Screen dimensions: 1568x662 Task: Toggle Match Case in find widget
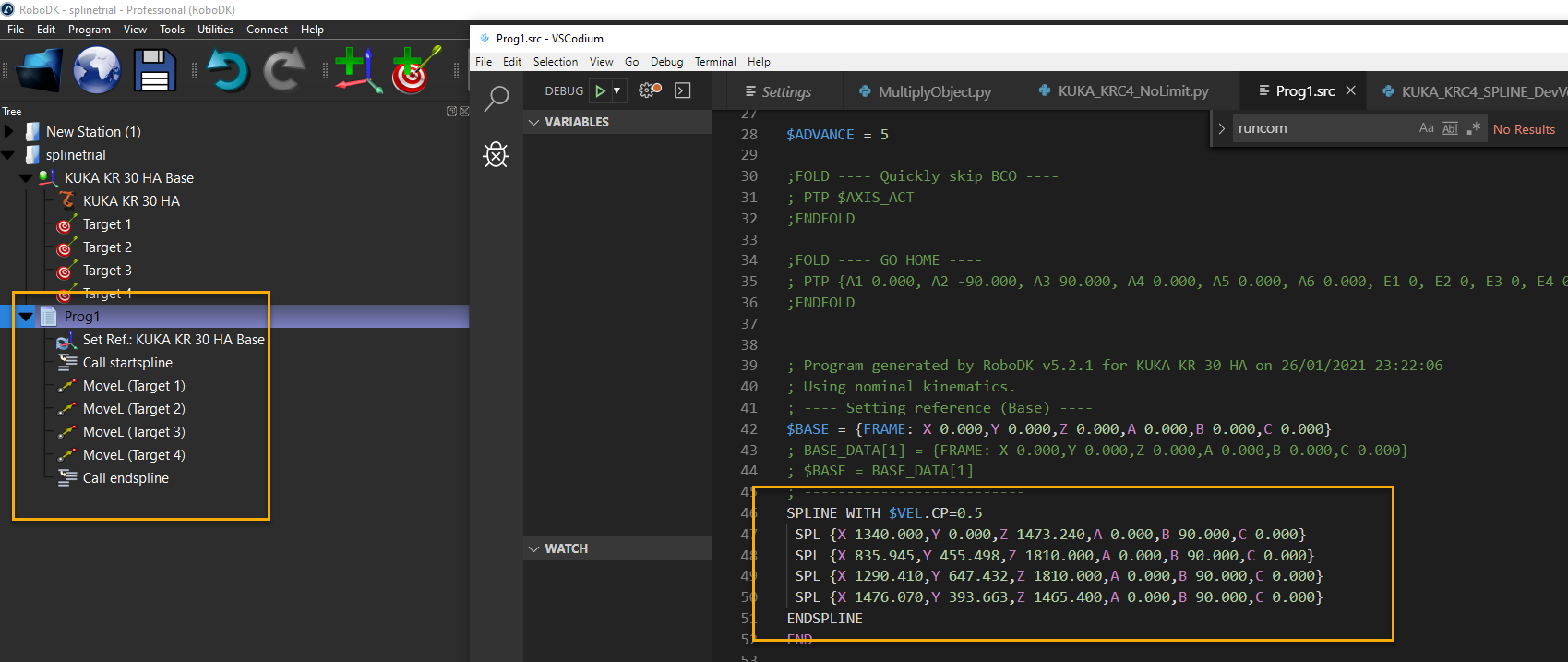(1426, 128)
